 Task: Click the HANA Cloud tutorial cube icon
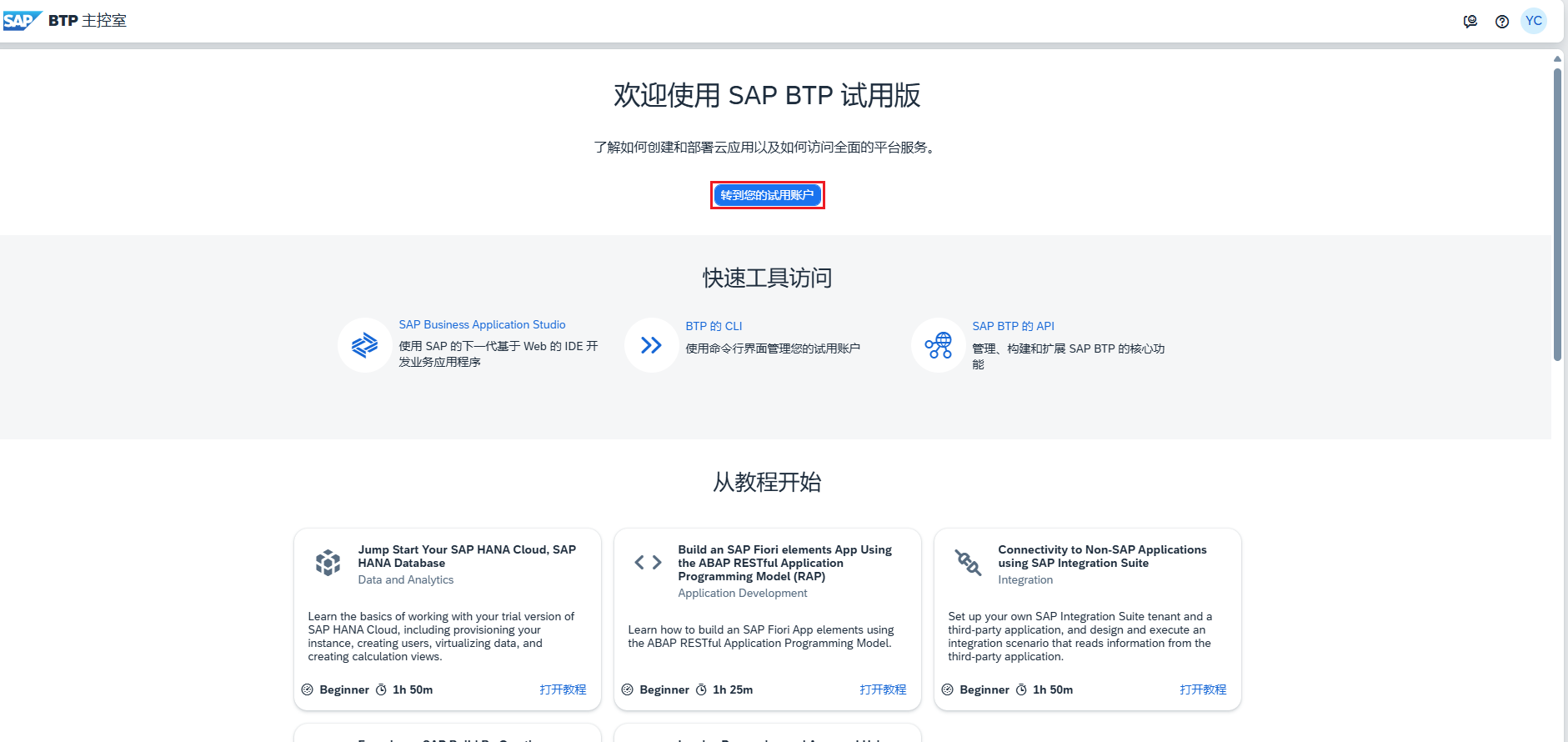(328, 563)
